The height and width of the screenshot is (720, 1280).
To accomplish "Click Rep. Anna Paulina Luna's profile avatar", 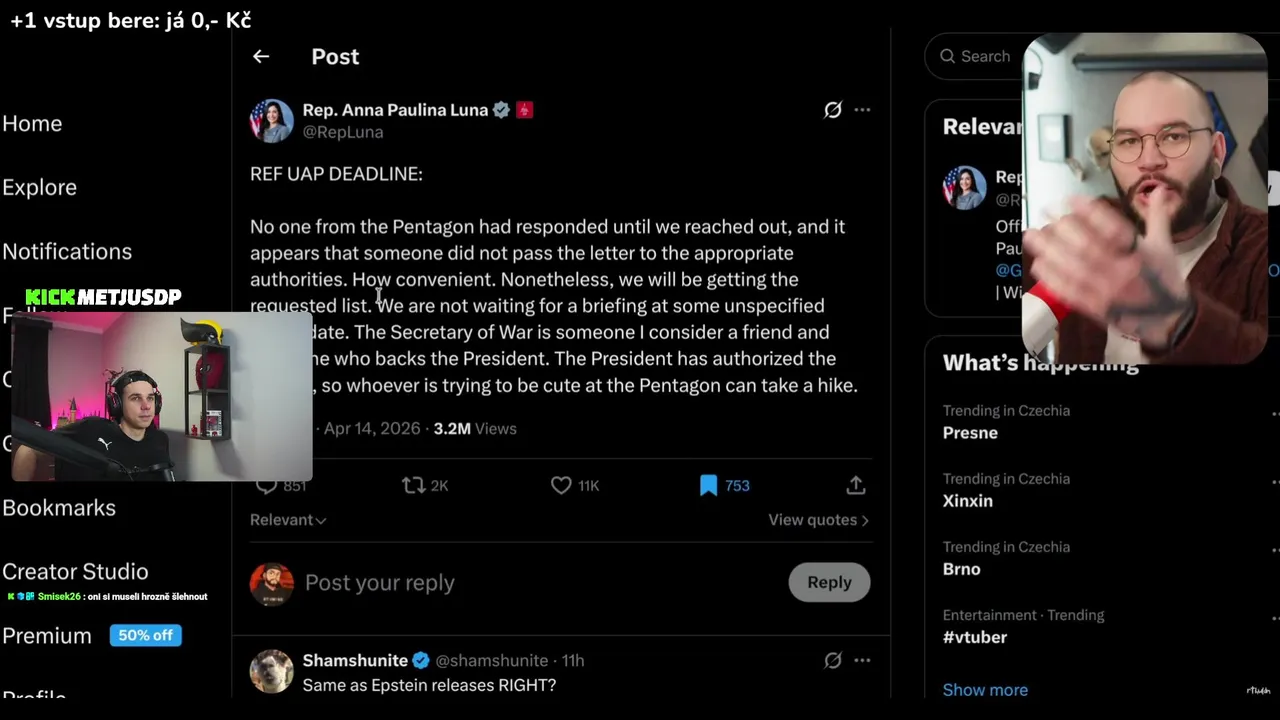I will [271, 121].
